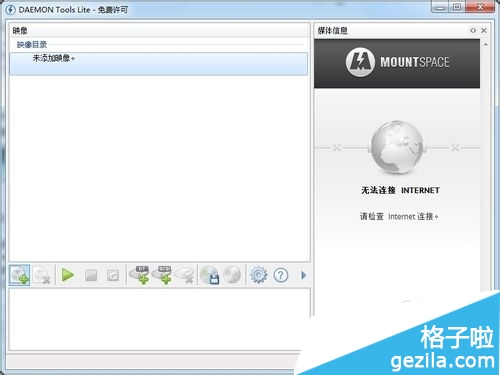This screenshot has width=500, height=375.
Task: Click the gray Unmount stop button
Action: [x=91, y=275]
